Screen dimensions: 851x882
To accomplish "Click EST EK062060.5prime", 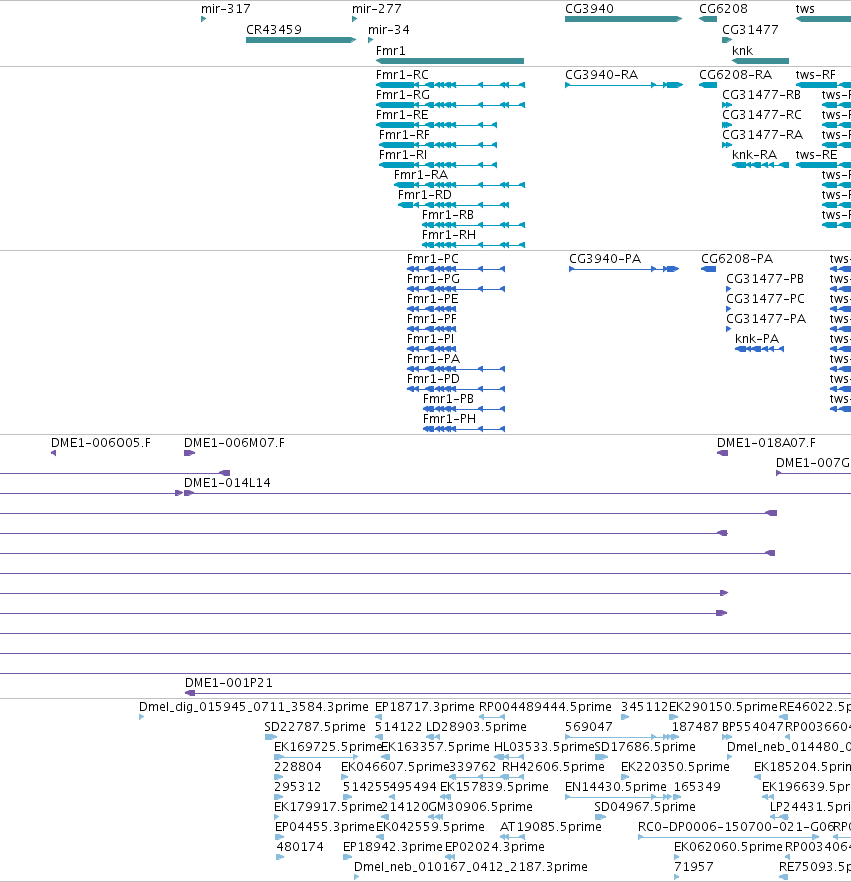I will 678,857.
